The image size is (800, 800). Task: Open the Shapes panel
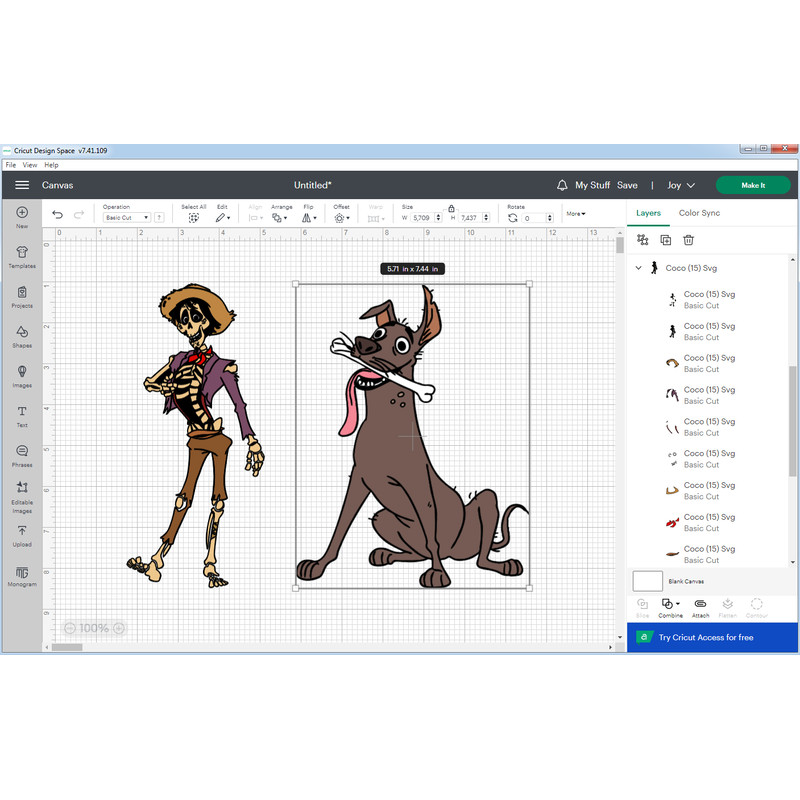coord(21,333)
